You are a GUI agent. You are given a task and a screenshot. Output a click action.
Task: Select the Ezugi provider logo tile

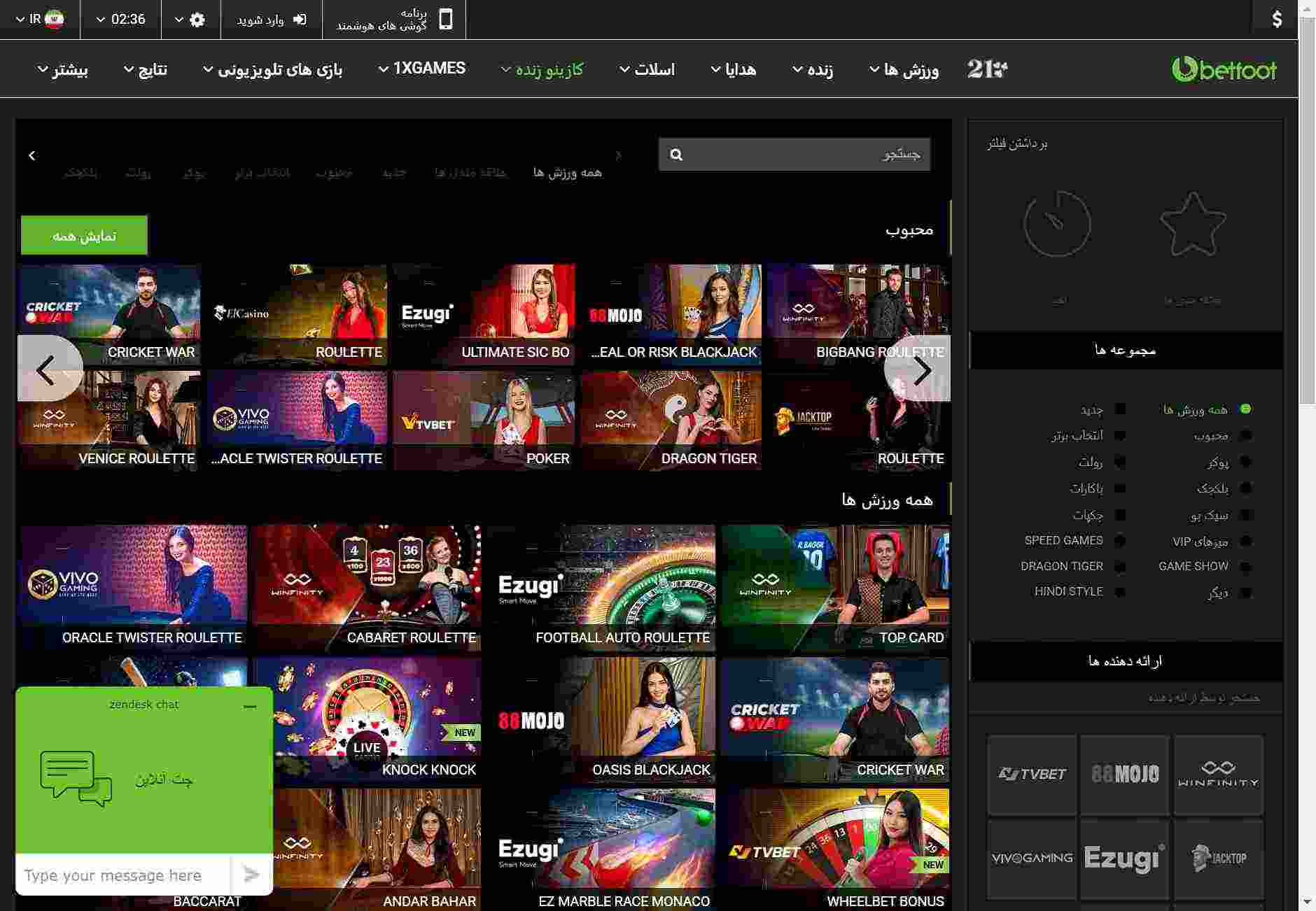[1124, 858]
